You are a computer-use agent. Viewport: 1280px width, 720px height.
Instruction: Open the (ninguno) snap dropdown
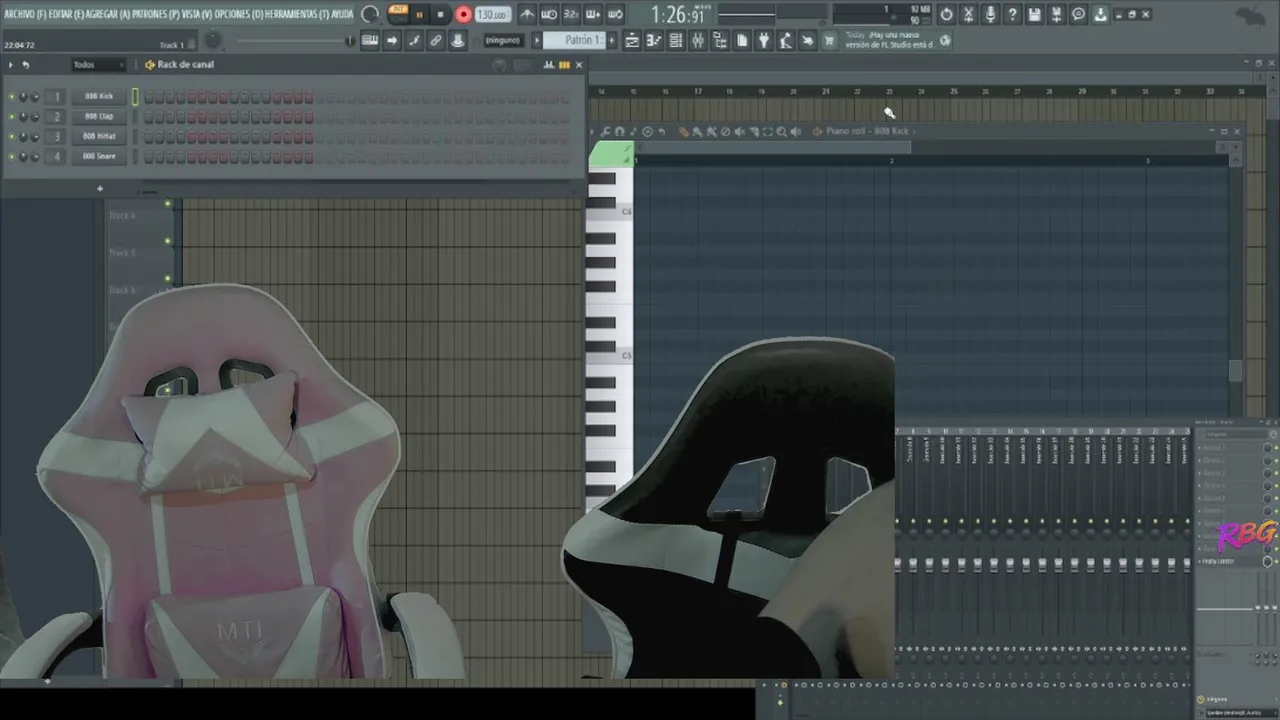(503, 41)
